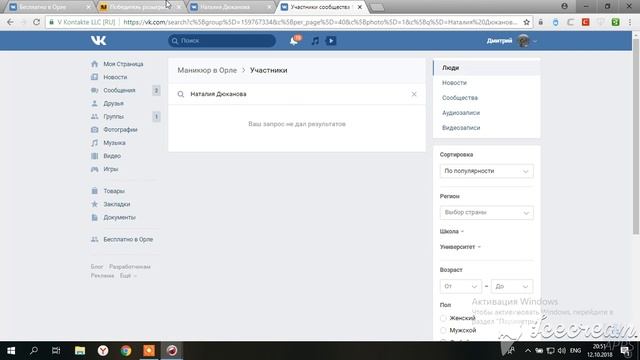Image resolution: width=640 pixels, height=360 pixels.
Task: Click the Фотографии camera icon
Action: (x=95, y=130)
